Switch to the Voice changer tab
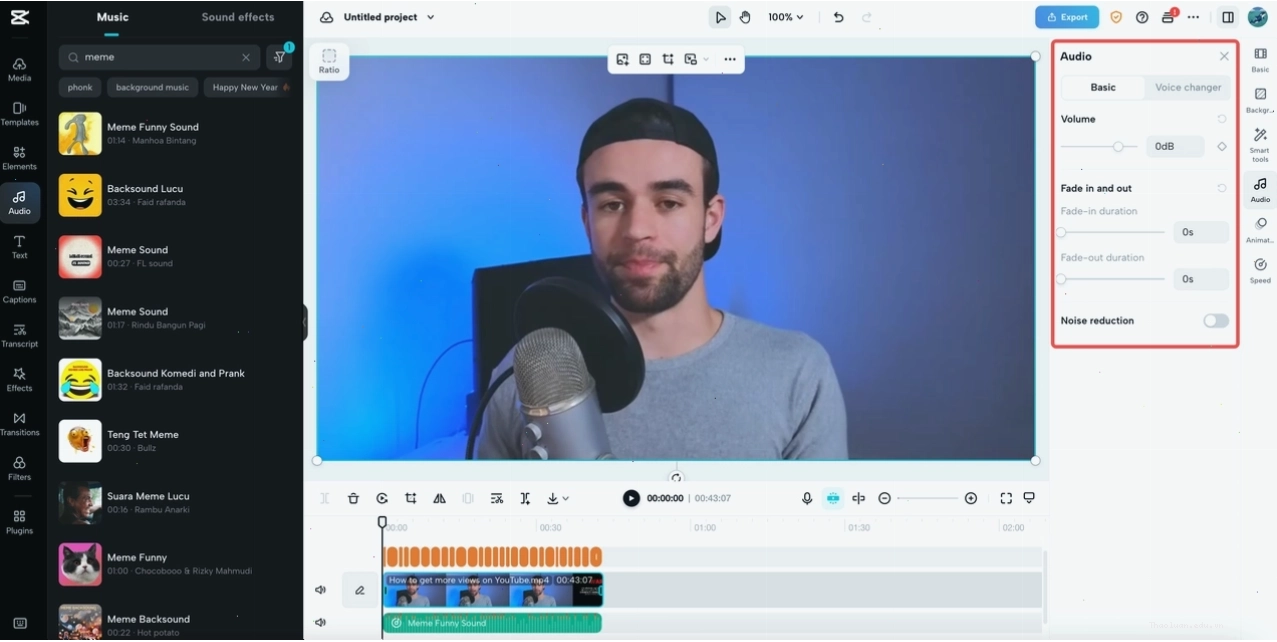This screenshot has height=642, width=1277. tap(1187, 87)
